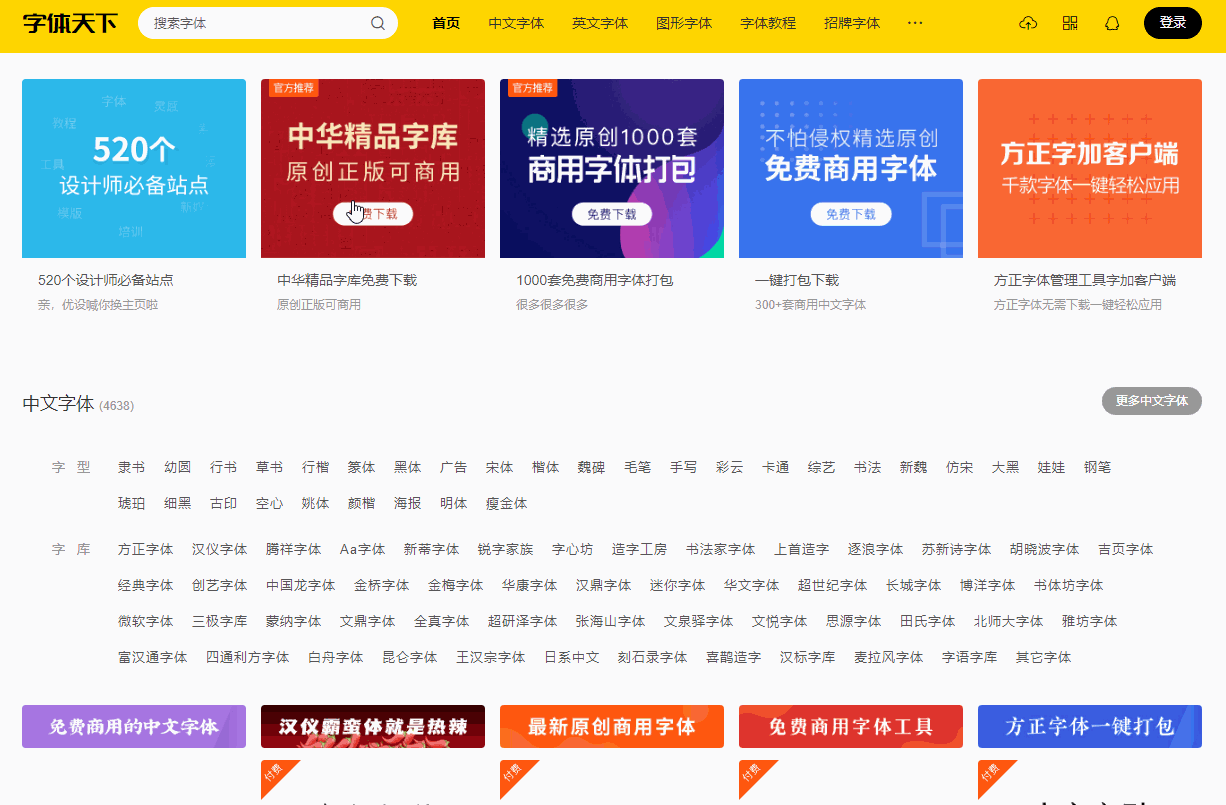The width and height of the screenshot is (1226, 805).
Task: Select the 宋体 font type
Action: [499, 467]
